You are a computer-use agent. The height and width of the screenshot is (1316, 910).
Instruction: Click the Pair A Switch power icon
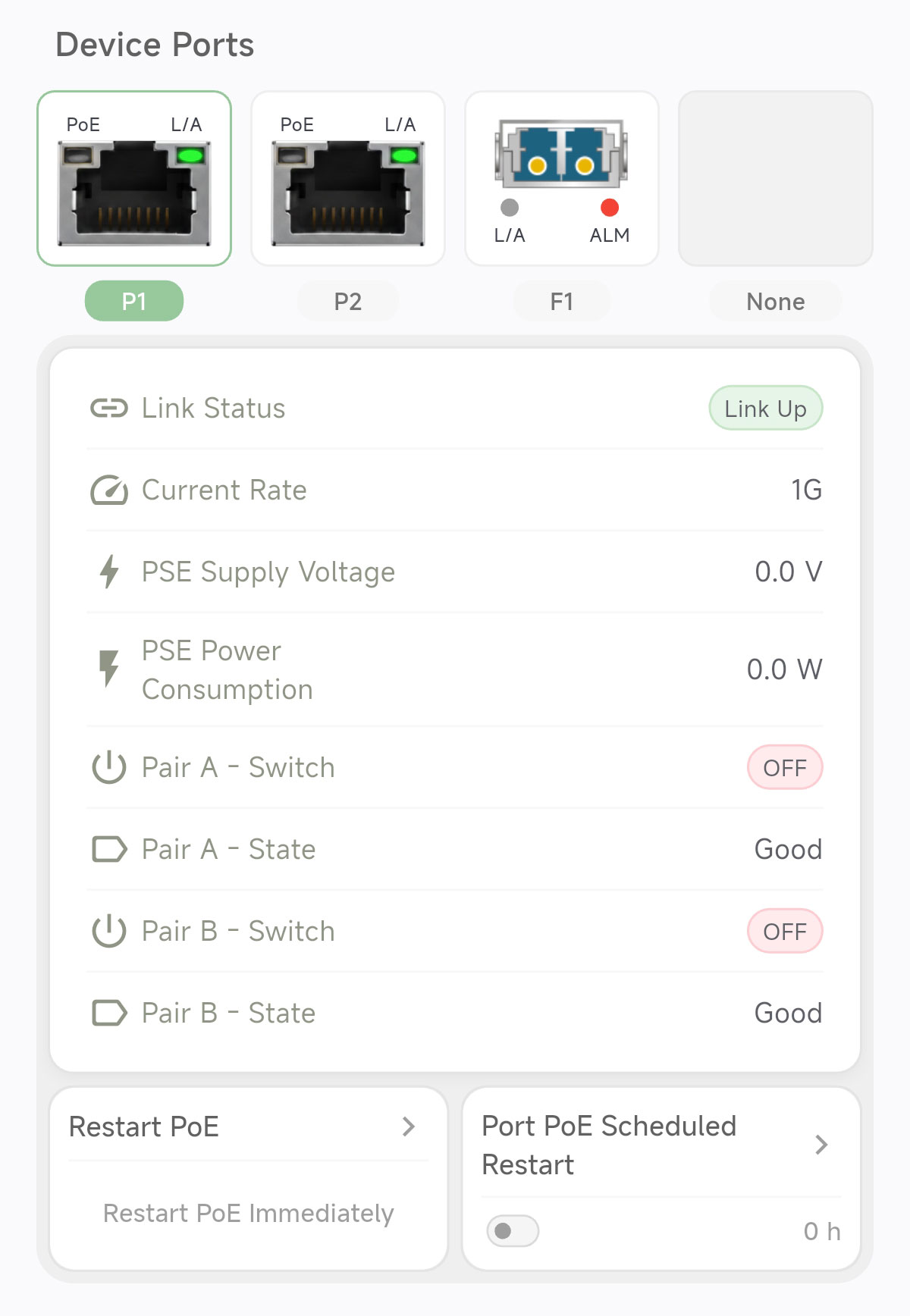tap(109, 767)
